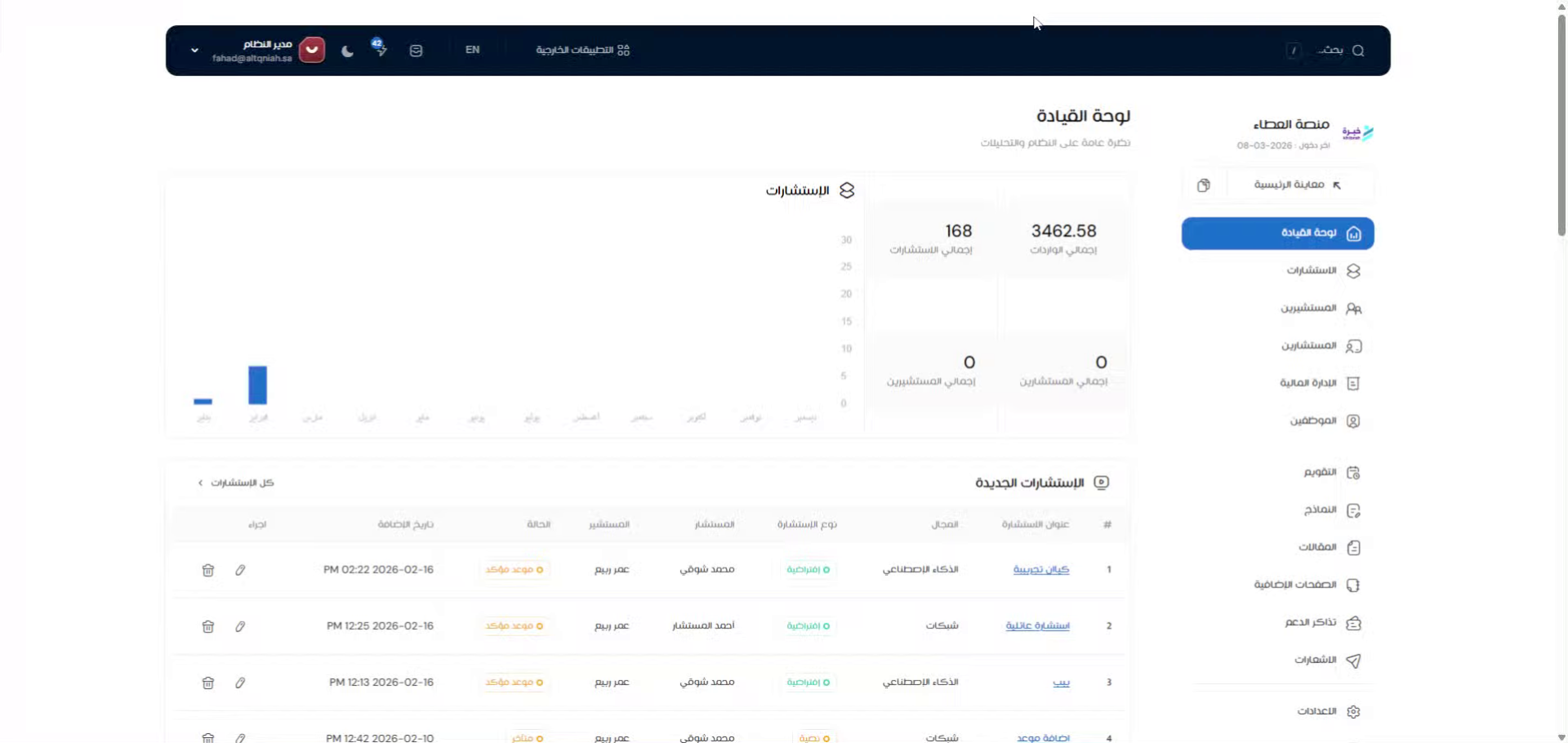Click the inbox icon in the top bar
1568x743 pixels.
pyautogui.click(x=416, y=51)
